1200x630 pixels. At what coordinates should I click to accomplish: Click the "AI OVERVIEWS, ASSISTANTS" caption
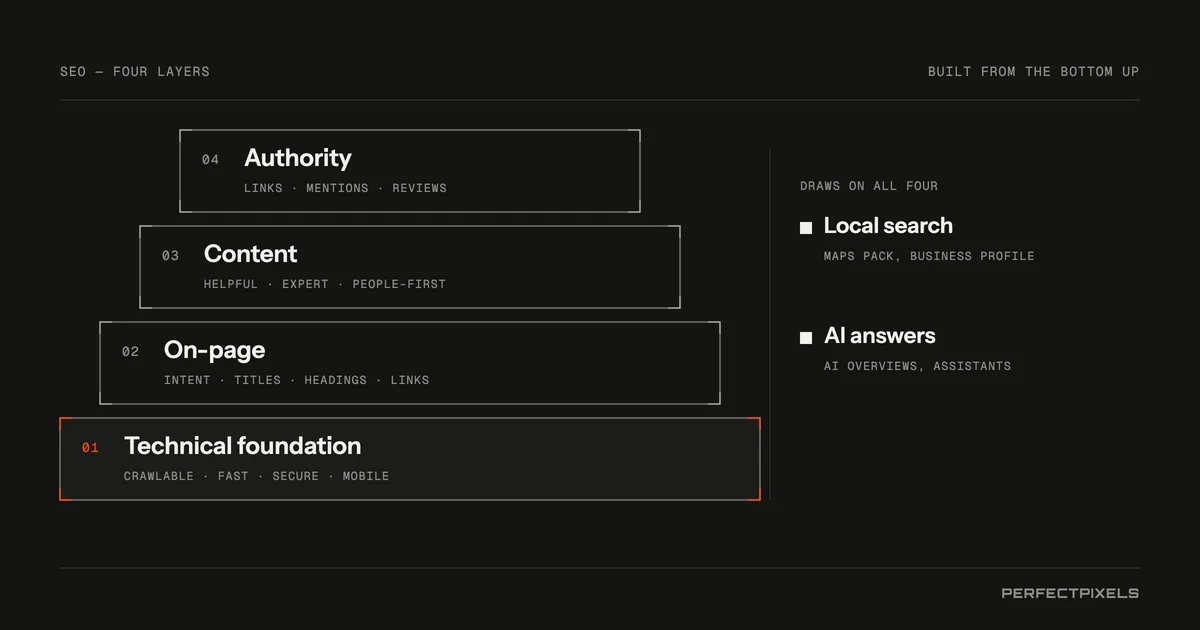tap(917, 366)
